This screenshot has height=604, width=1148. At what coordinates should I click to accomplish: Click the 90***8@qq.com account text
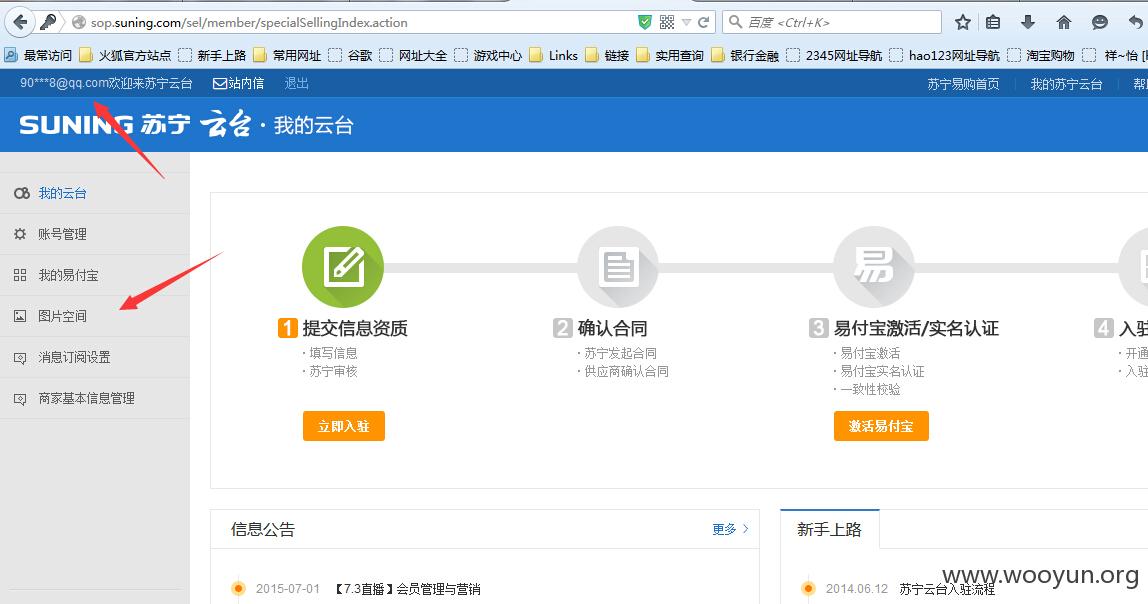pos(63,83)
